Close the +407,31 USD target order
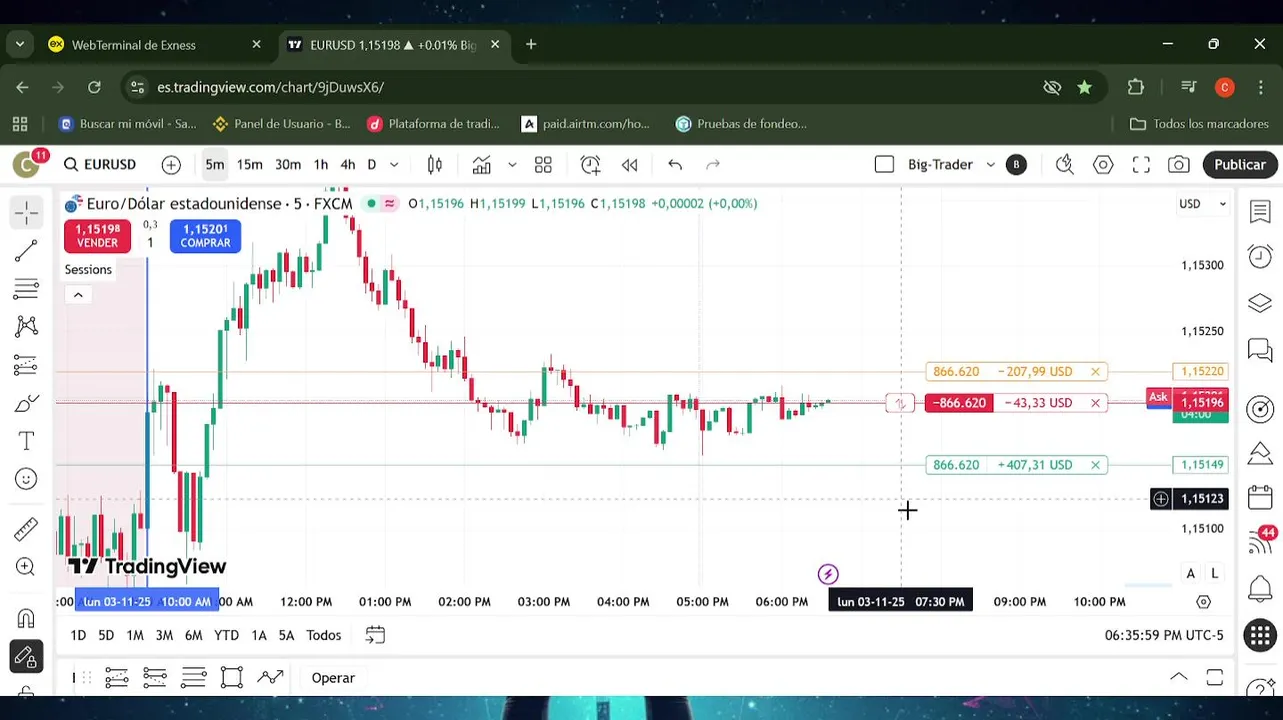The height and width of the screenshot is (720, 1283). (1095, 465)
